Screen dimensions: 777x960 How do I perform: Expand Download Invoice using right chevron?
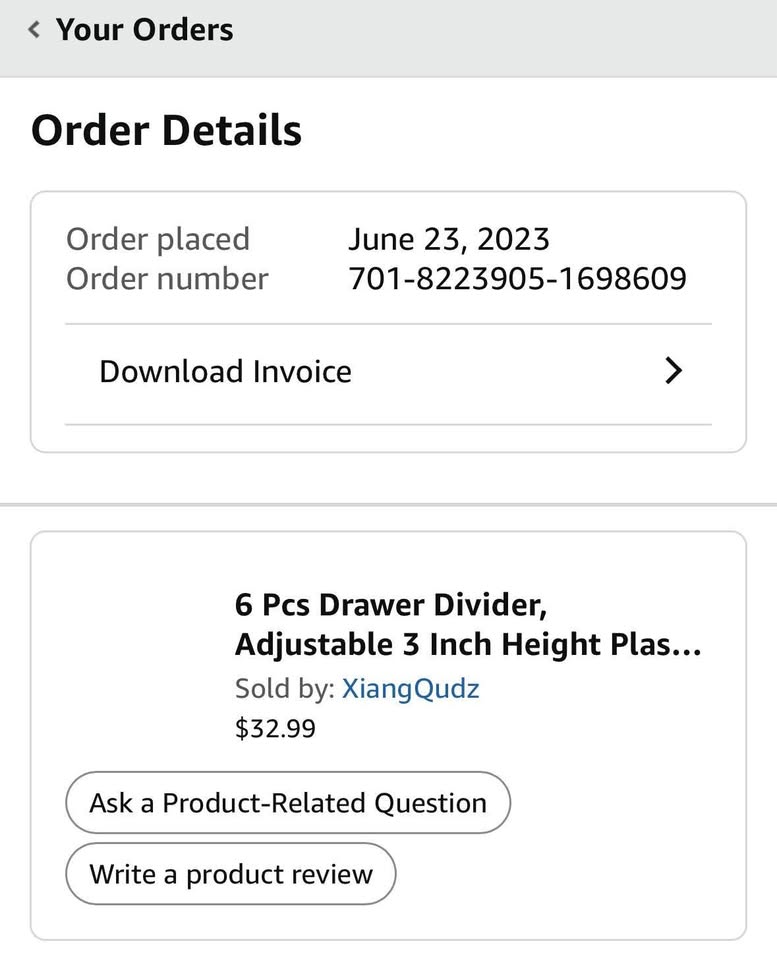click(674, 372)
